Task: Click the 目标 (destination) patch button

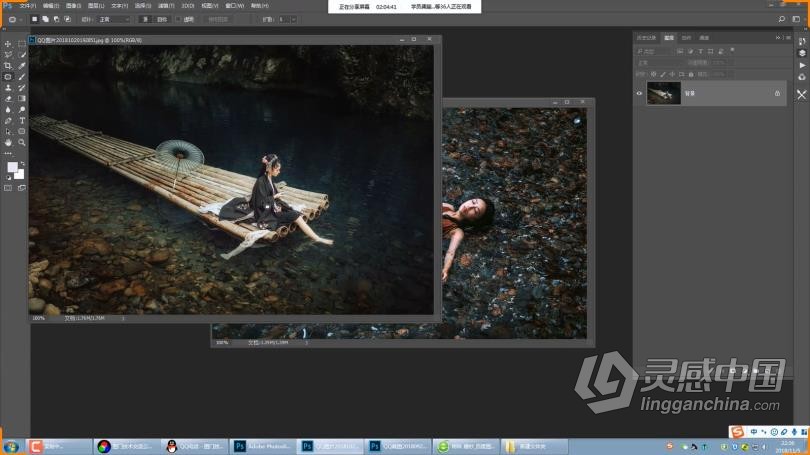Action: click(162, 20)
